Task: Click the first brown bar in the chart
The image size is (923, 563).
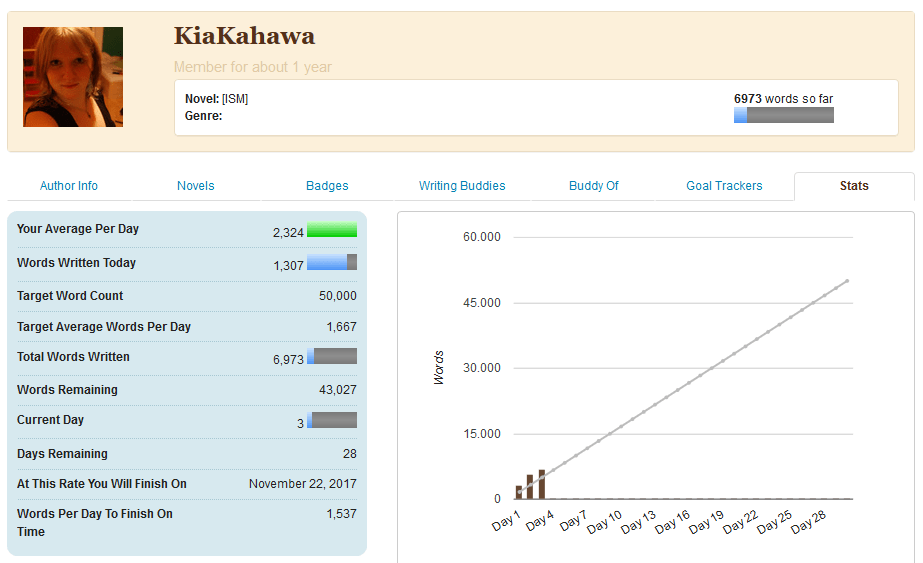Action: pyautogui.click(x=519, y=492)
